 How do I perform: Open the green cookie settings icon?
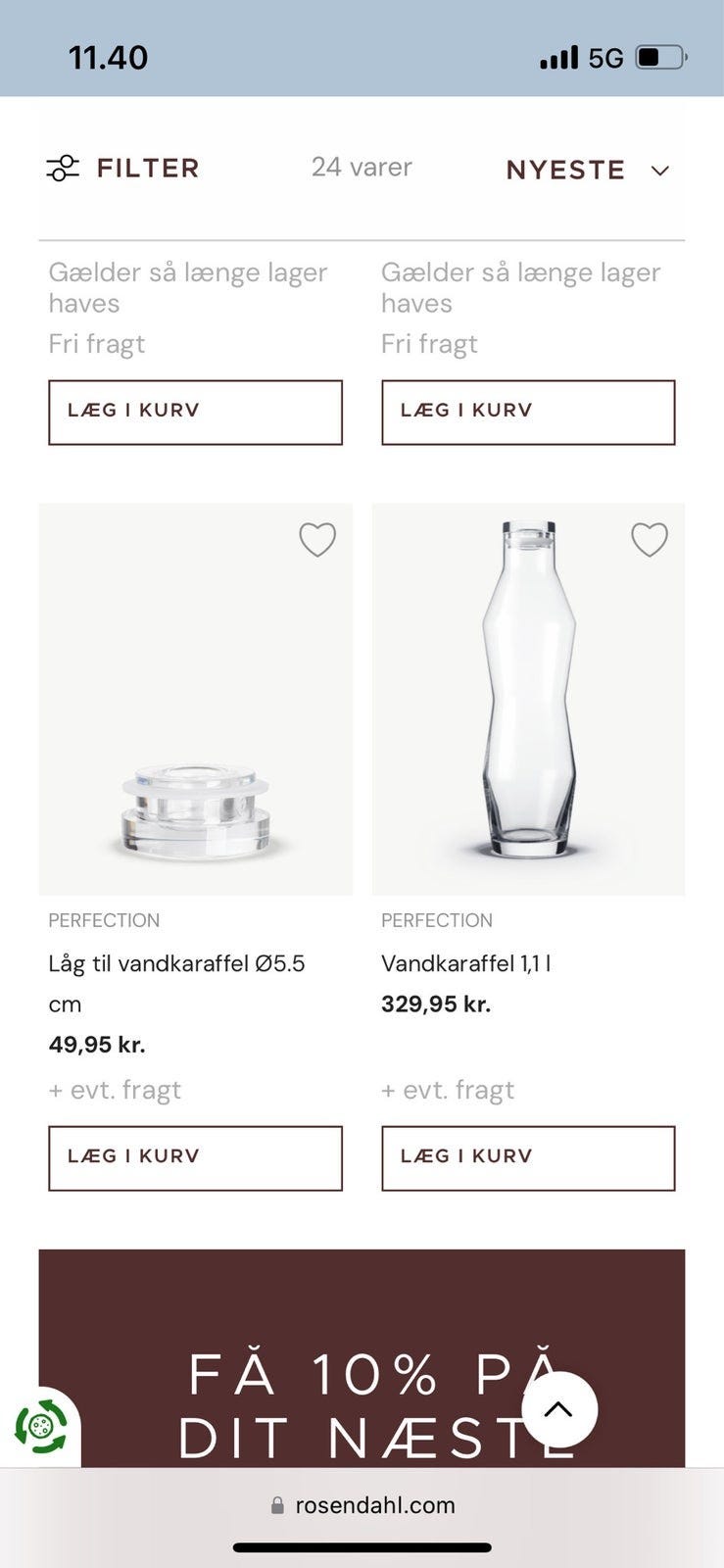(40, 1427)
